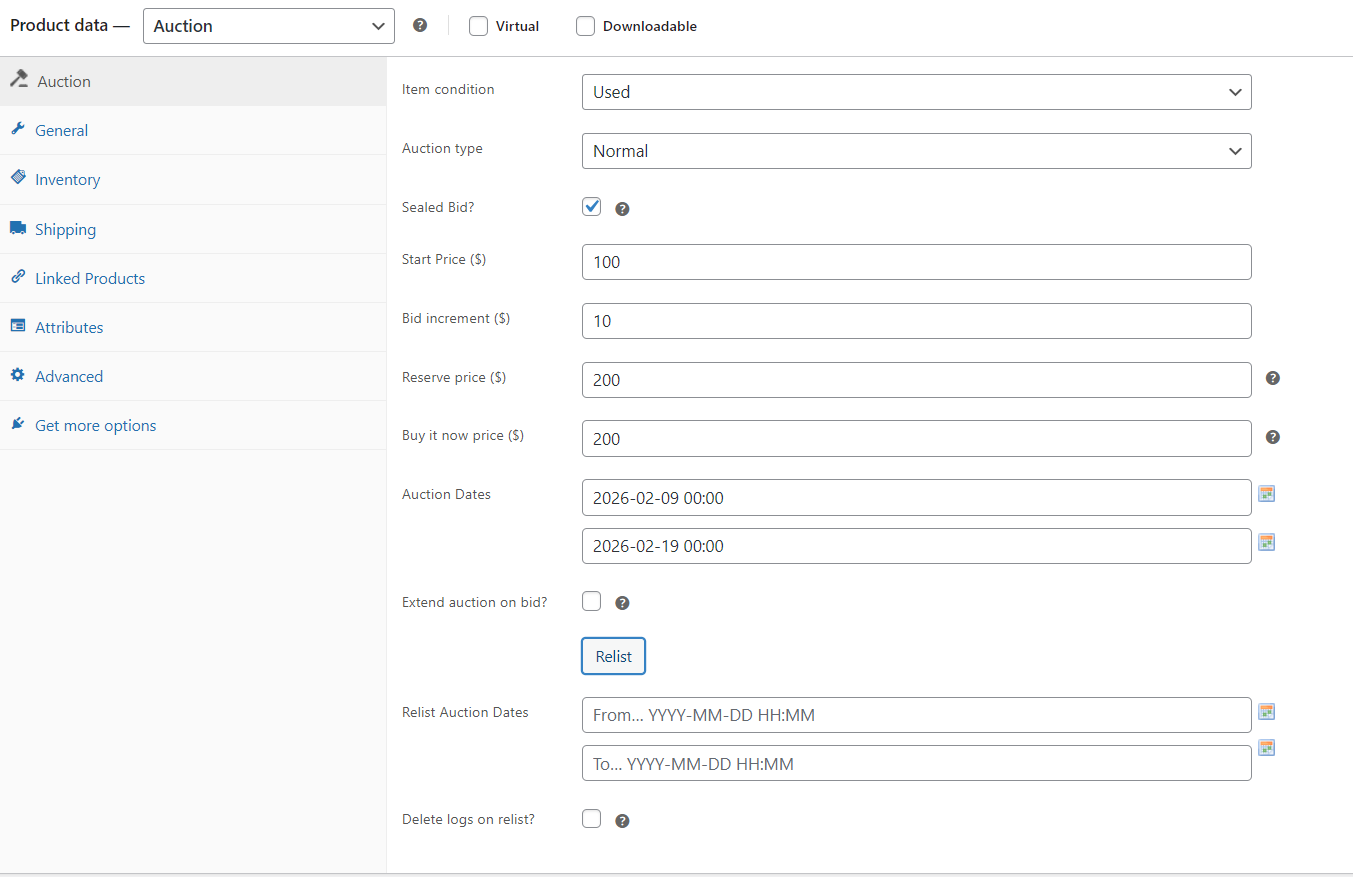Open the Product data type dropdown
This screenshot has width=1353, height=877.
[269, 26]
